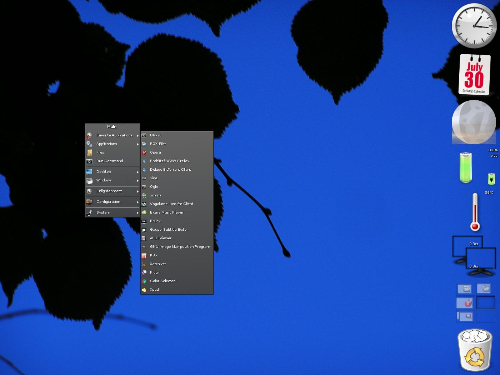This screenshot has height=375, width=500.
Task: Click the large green battery gadget
Action: click(x=466, y=167)
